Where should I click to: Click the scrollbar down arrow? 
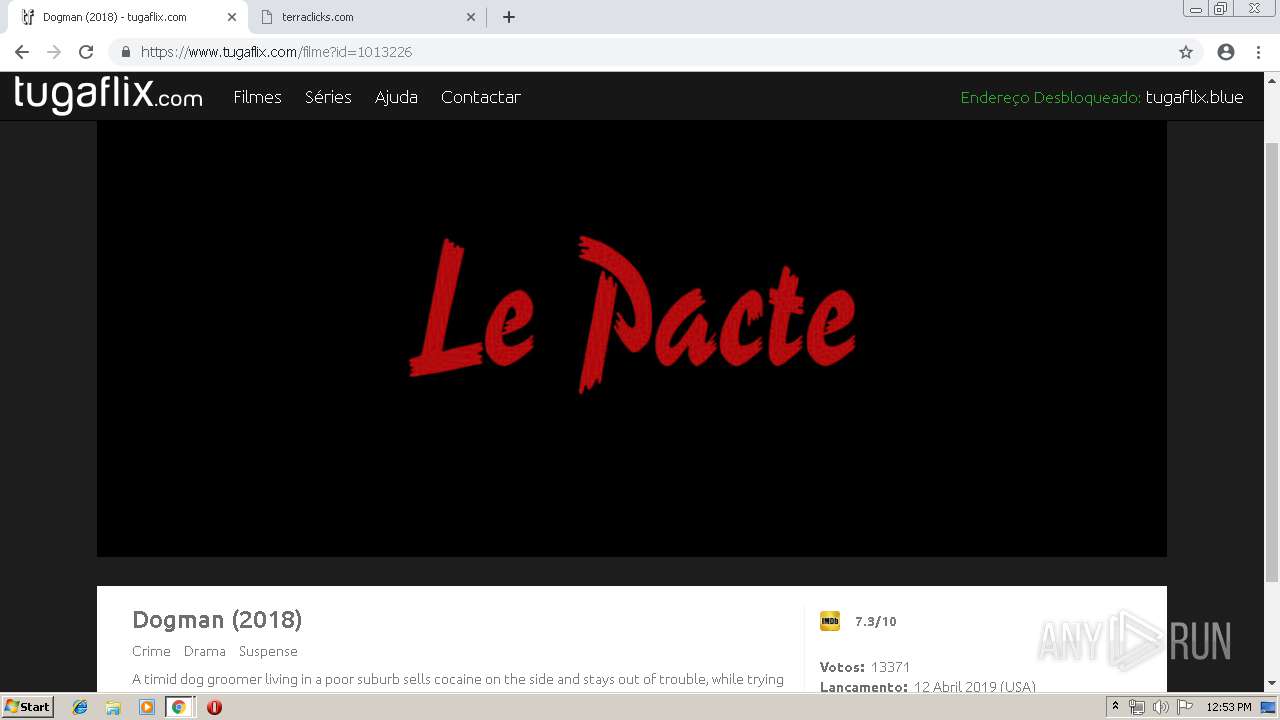tap(1272, 684)
